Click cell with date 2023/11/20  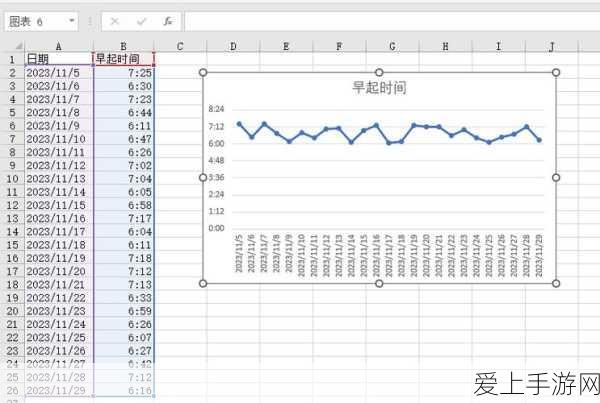pos(59,271)
